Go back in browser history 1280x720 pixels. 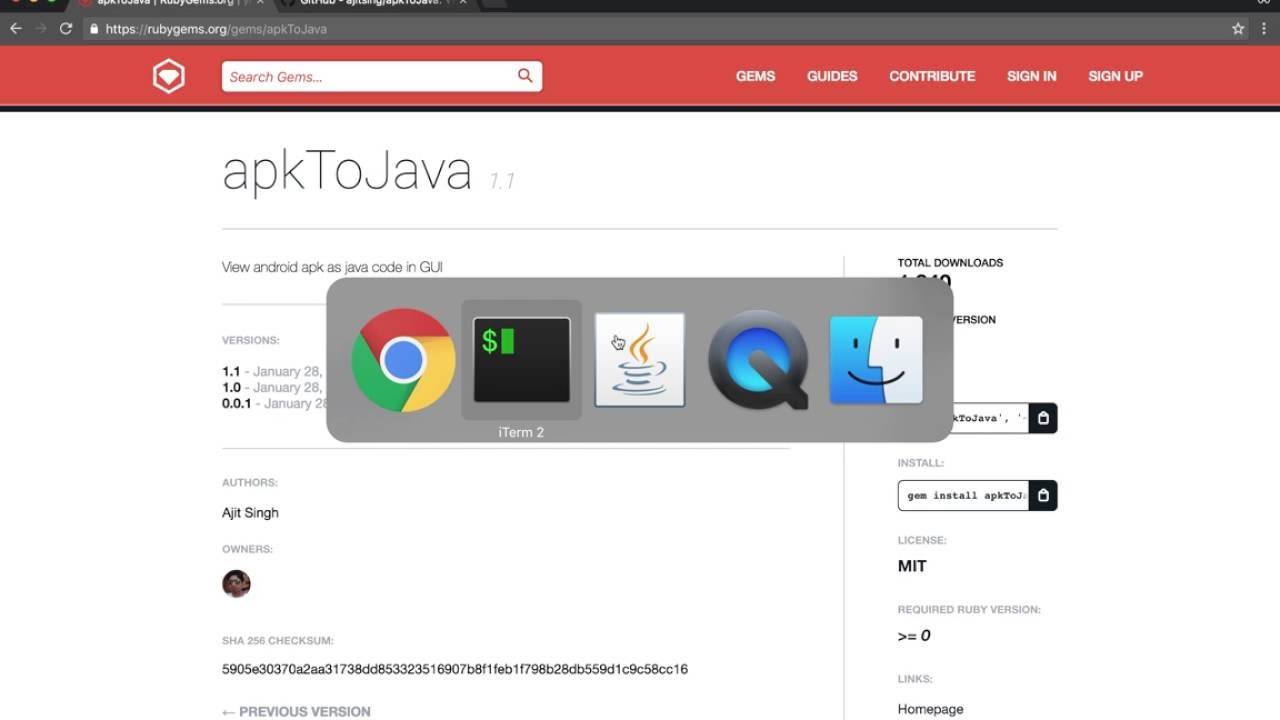16,29
